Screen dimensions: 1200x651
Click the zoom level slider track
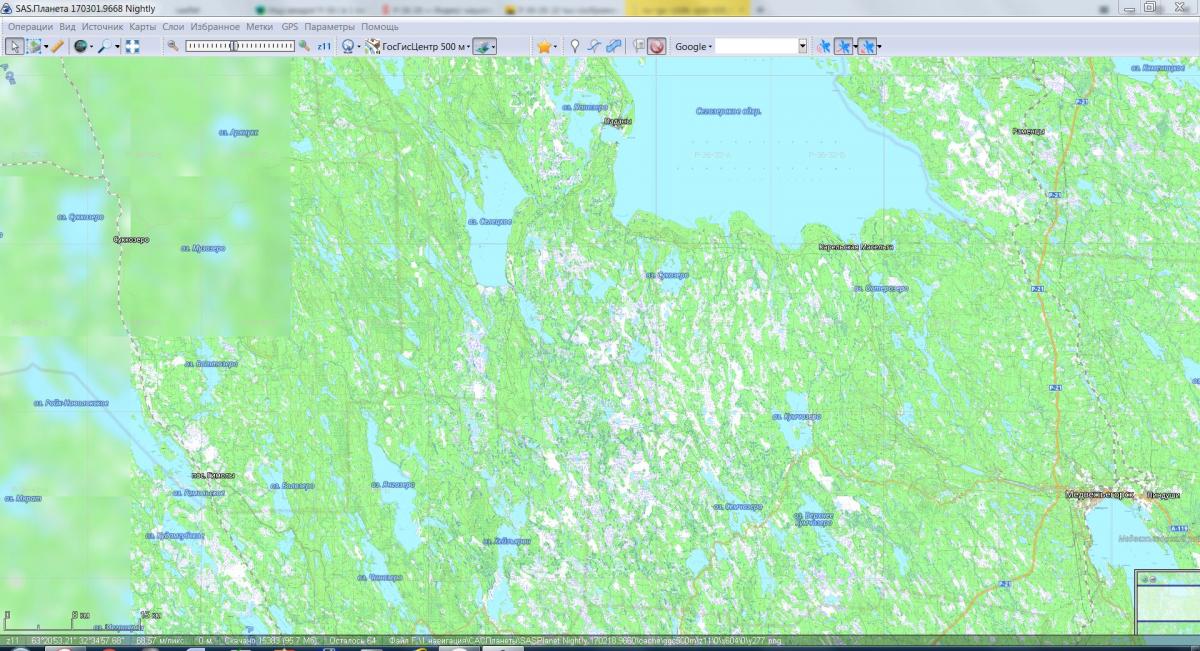click(240, 46)
